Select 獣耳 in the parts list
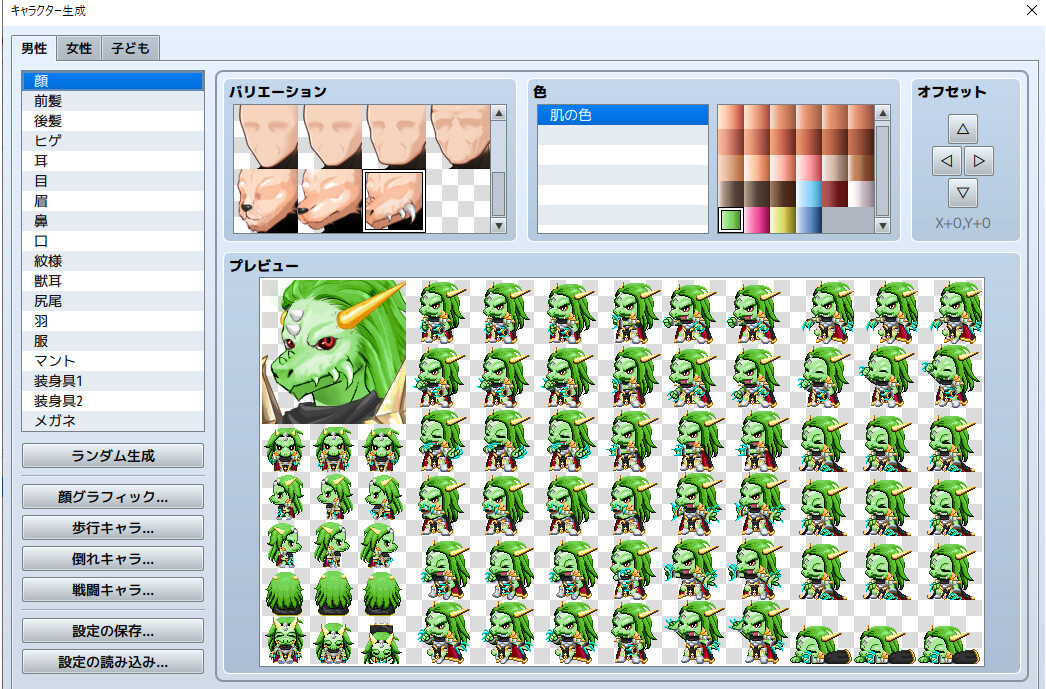 112,281
